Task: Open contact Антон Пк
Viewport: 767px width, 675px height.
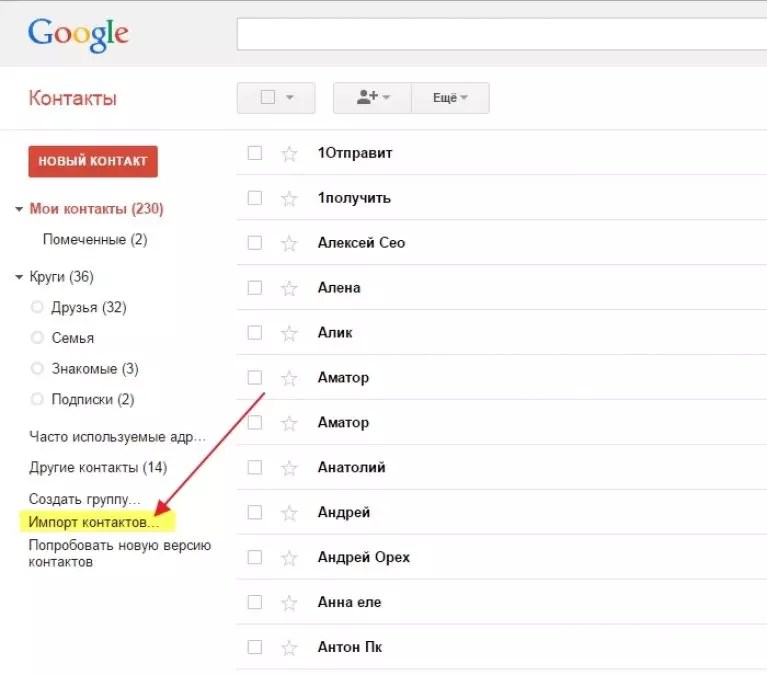Action: (x=350, y=648)
